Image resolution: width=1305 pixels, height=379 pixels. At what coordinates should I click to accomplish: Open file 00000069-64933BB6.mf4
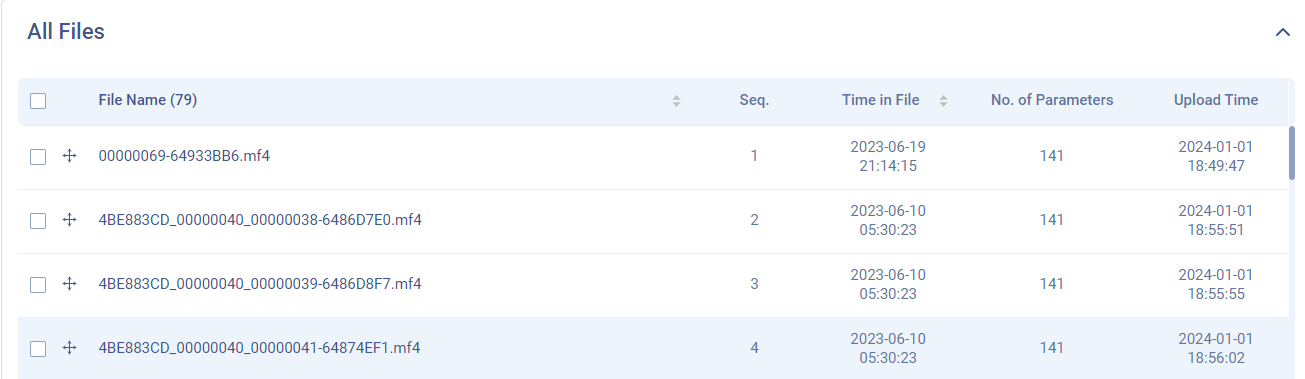(x=184, y=156)
